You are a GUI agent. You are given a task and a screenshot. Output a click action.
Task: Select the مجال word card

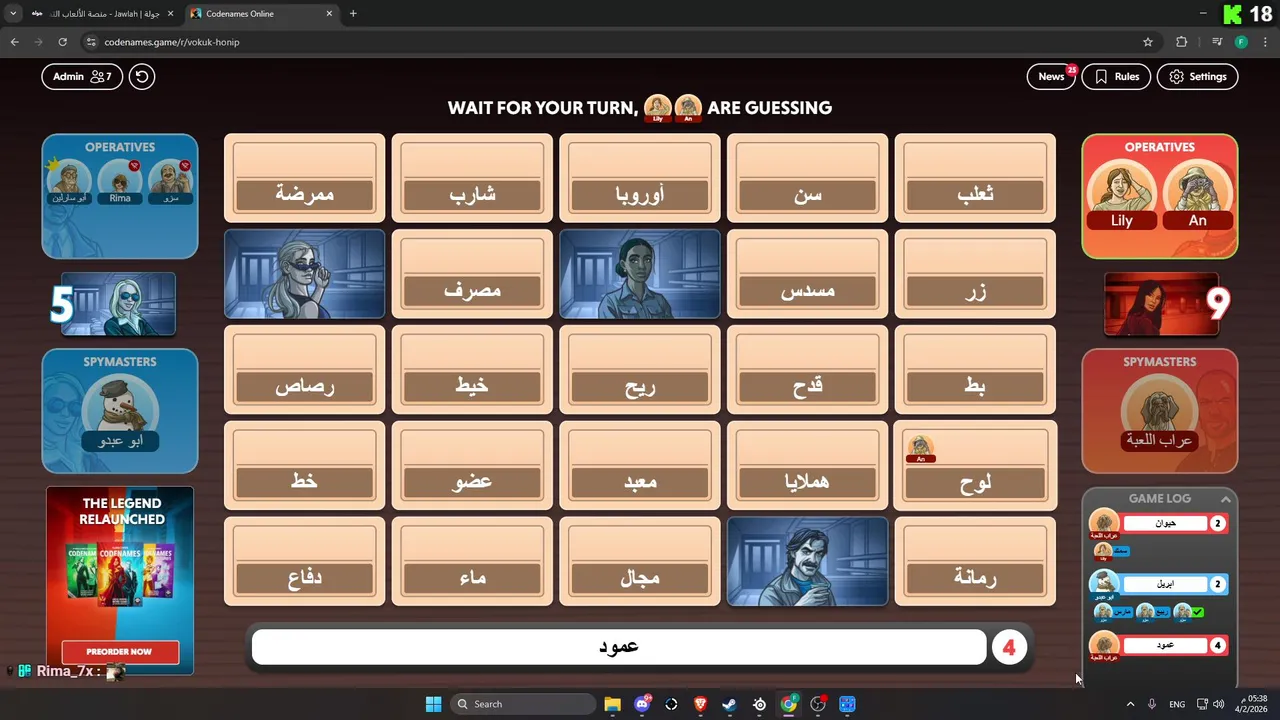coord(640,562)
